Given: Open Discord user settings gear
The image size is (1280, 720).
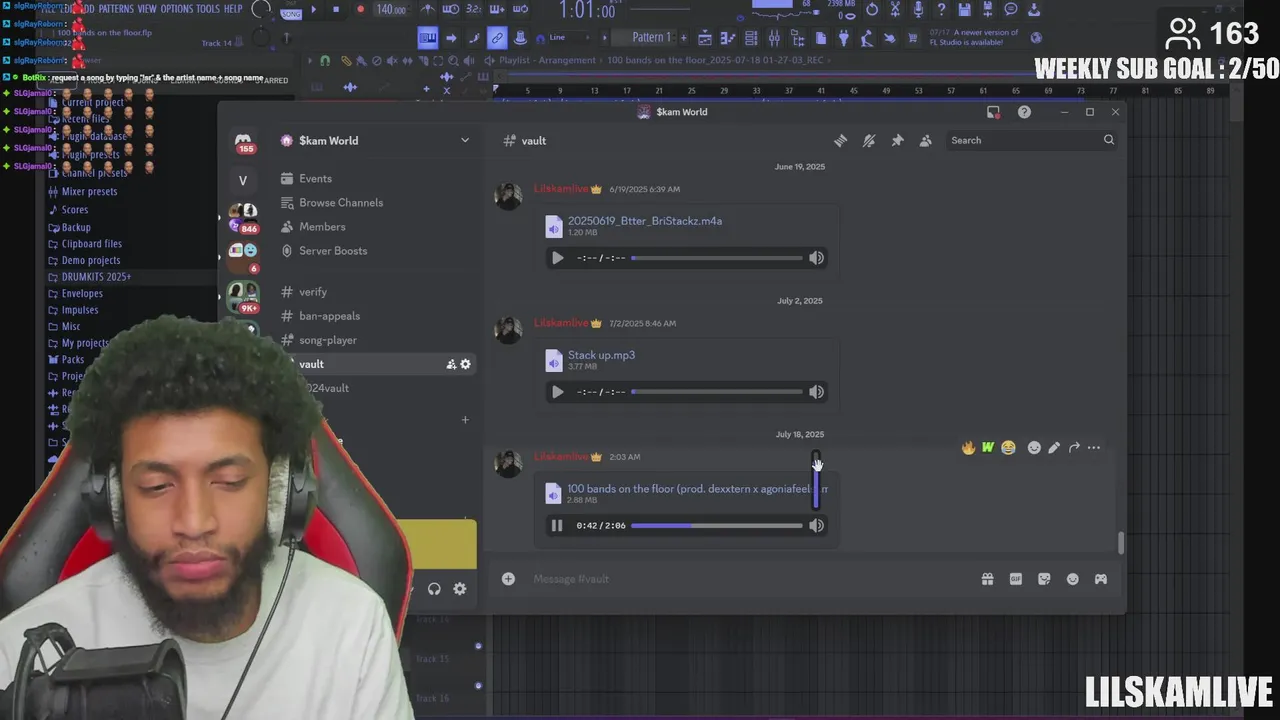Looking at the screenshot, I should tap(460, 589).
